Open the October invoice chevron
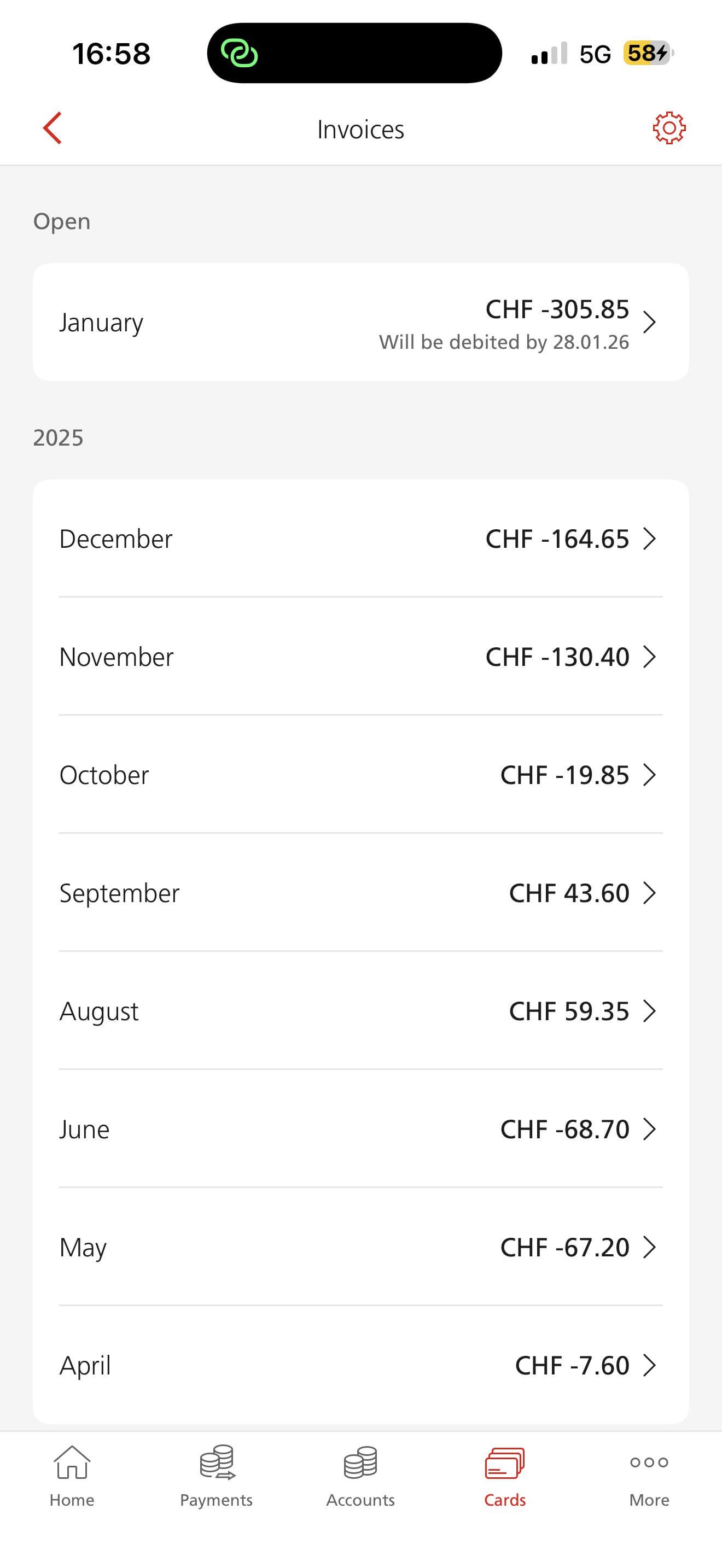The height and width of the screenshot is (1568, 722). point(650,775)
